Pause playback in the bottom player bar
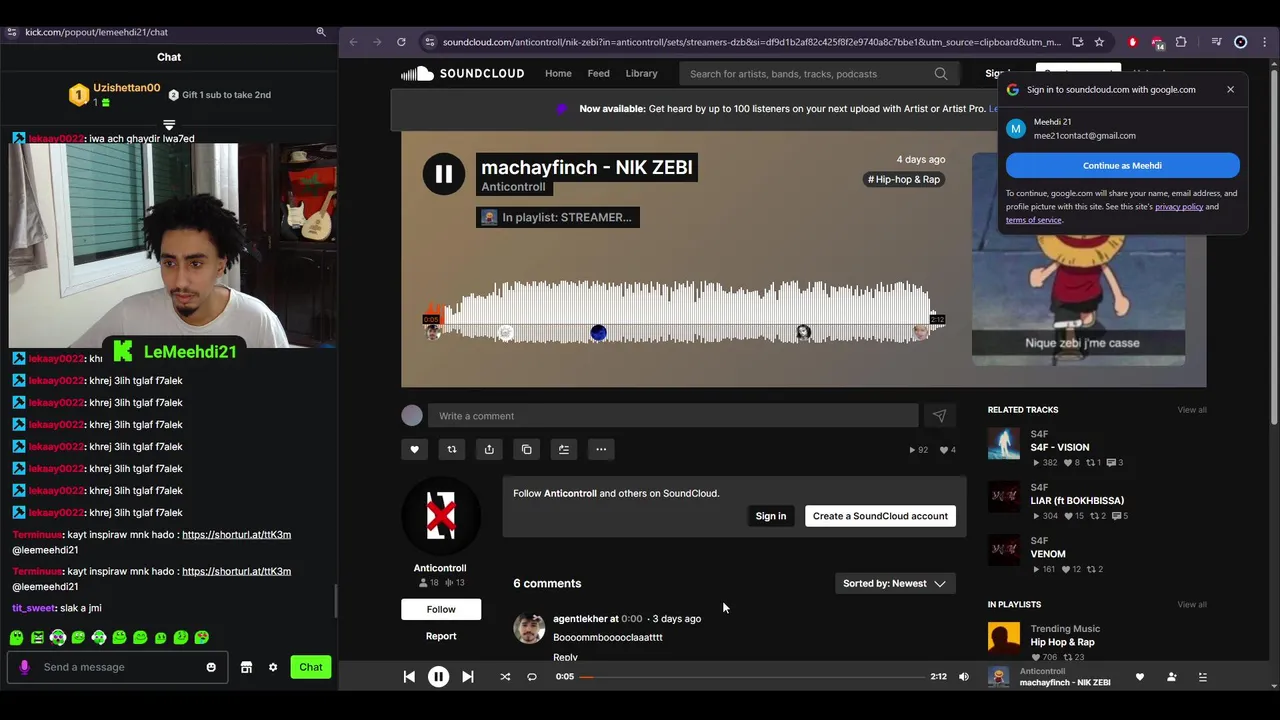Viewport: 1280px width, 720px height. (x=438, y=677)
